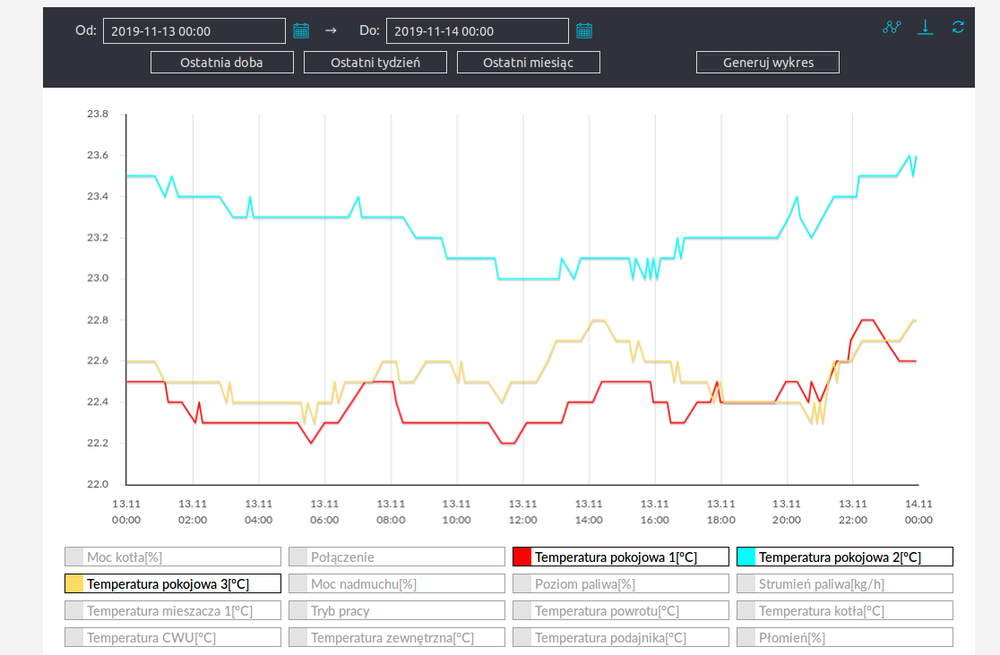Image resolution: width=1000 pixels, height=655 pixels.
Task: Select the Ostatni miesiąc range
Action: pos(528,62)
